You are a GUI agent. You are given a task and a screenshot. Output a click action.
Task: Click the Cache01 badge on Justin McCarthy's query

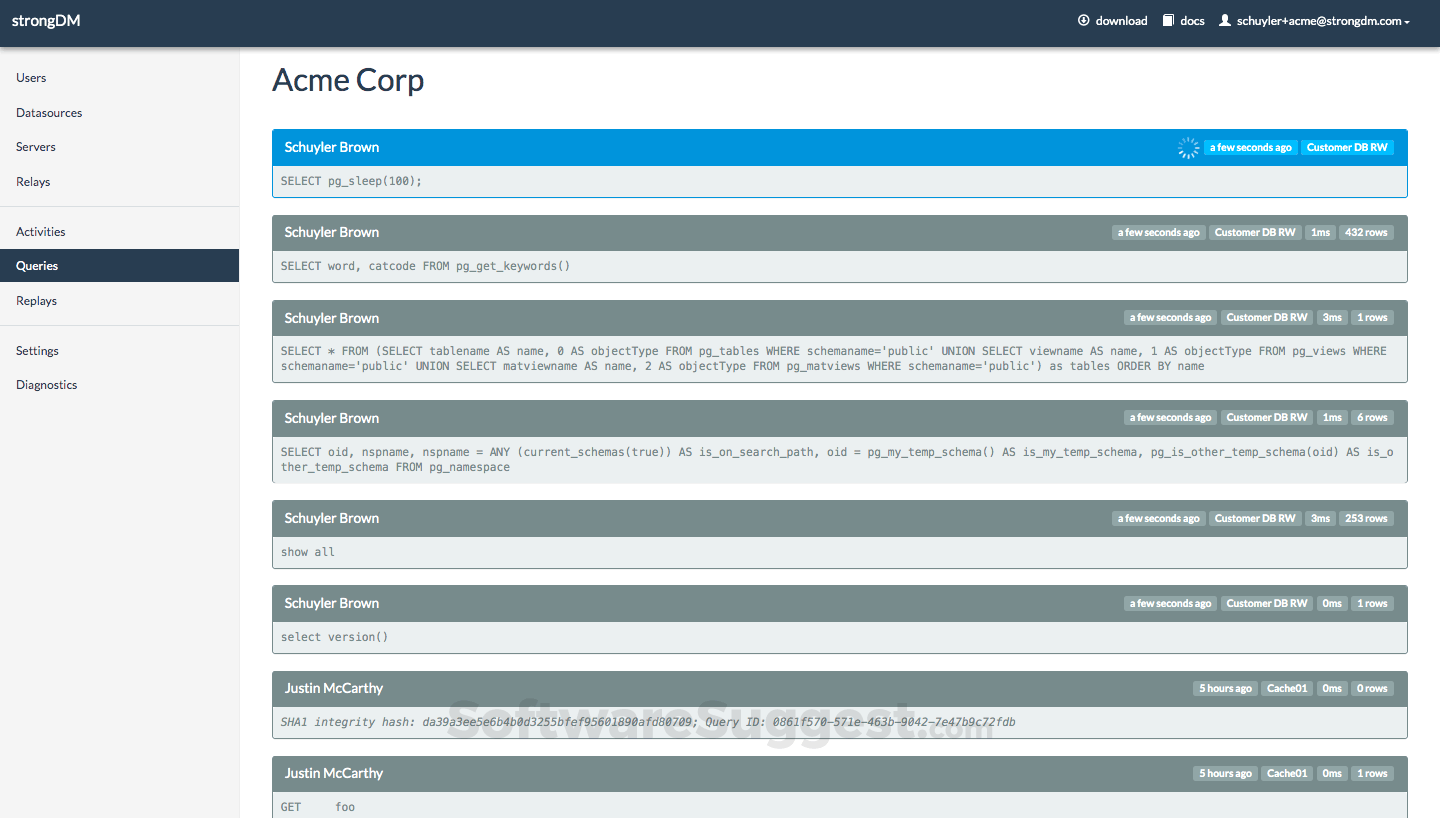click(x=1286, y=688)
